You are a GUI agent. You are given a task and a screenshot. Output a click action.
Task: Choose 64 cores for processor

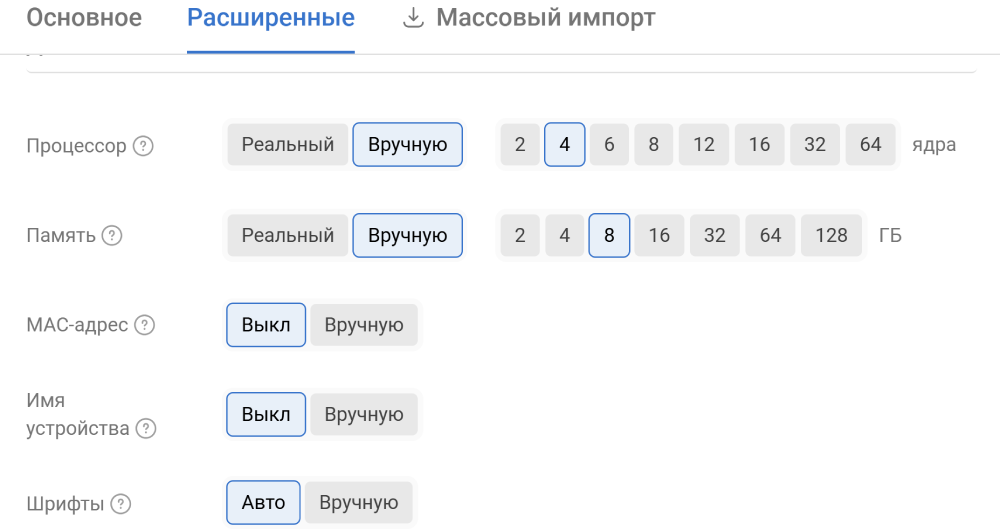click(x=870, y=145)
